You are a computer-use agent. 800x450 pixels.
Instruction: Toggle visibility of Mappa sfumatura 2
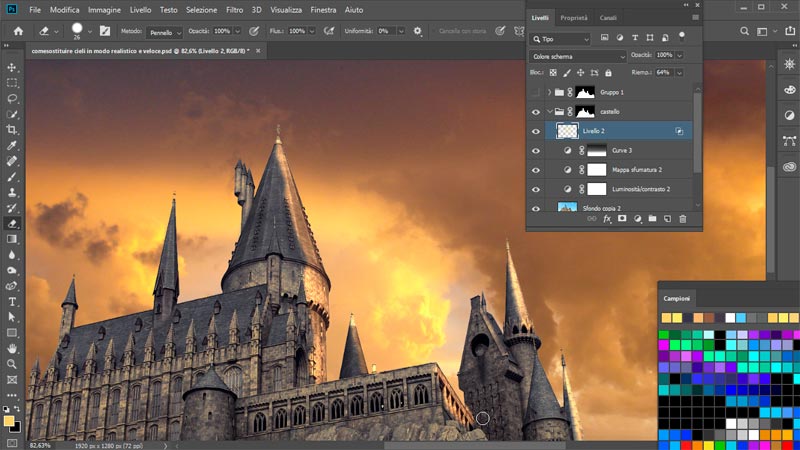point(536,170)
